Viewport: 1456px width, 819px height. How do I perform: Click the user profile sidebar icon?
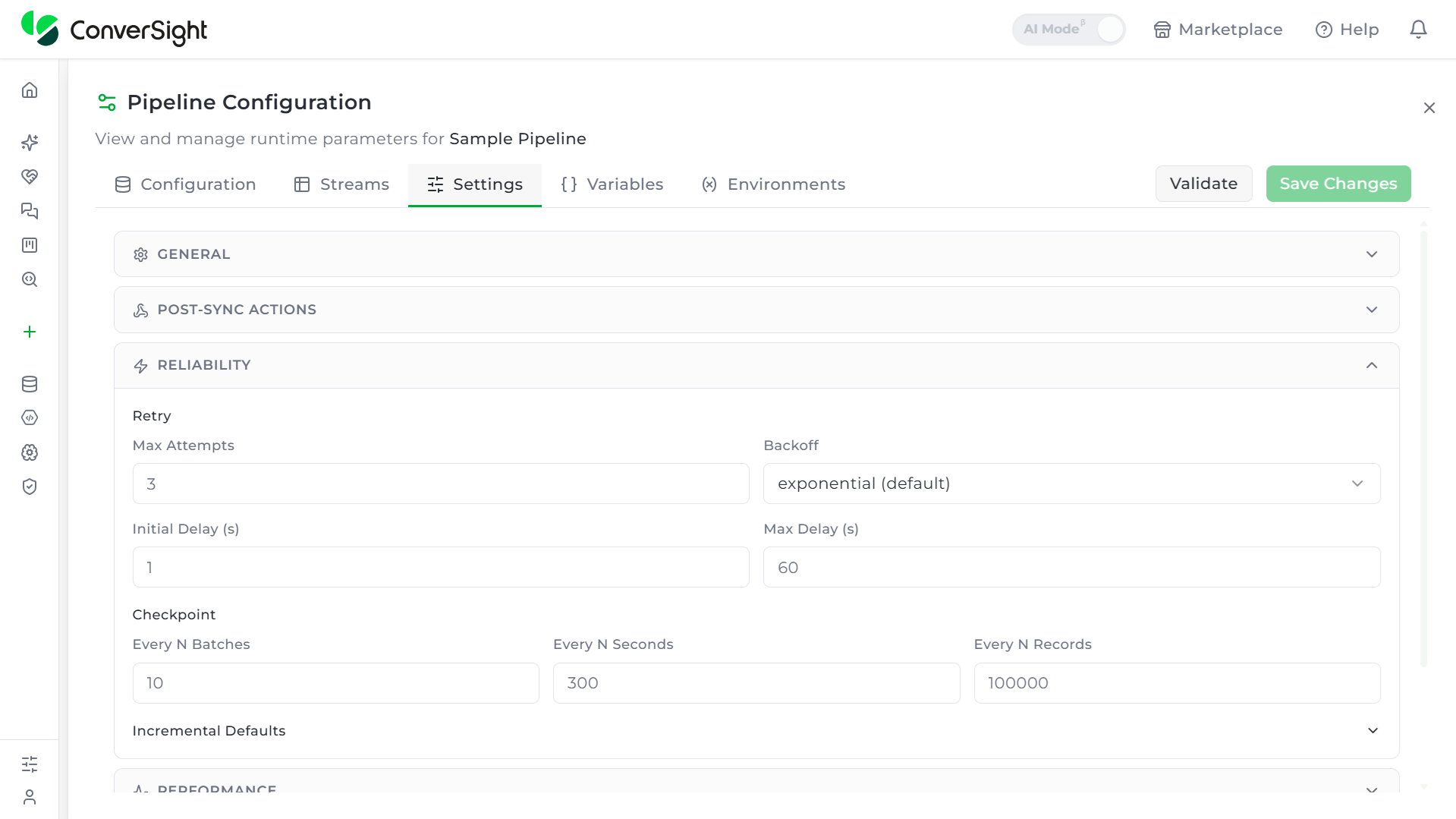point(30,797)
